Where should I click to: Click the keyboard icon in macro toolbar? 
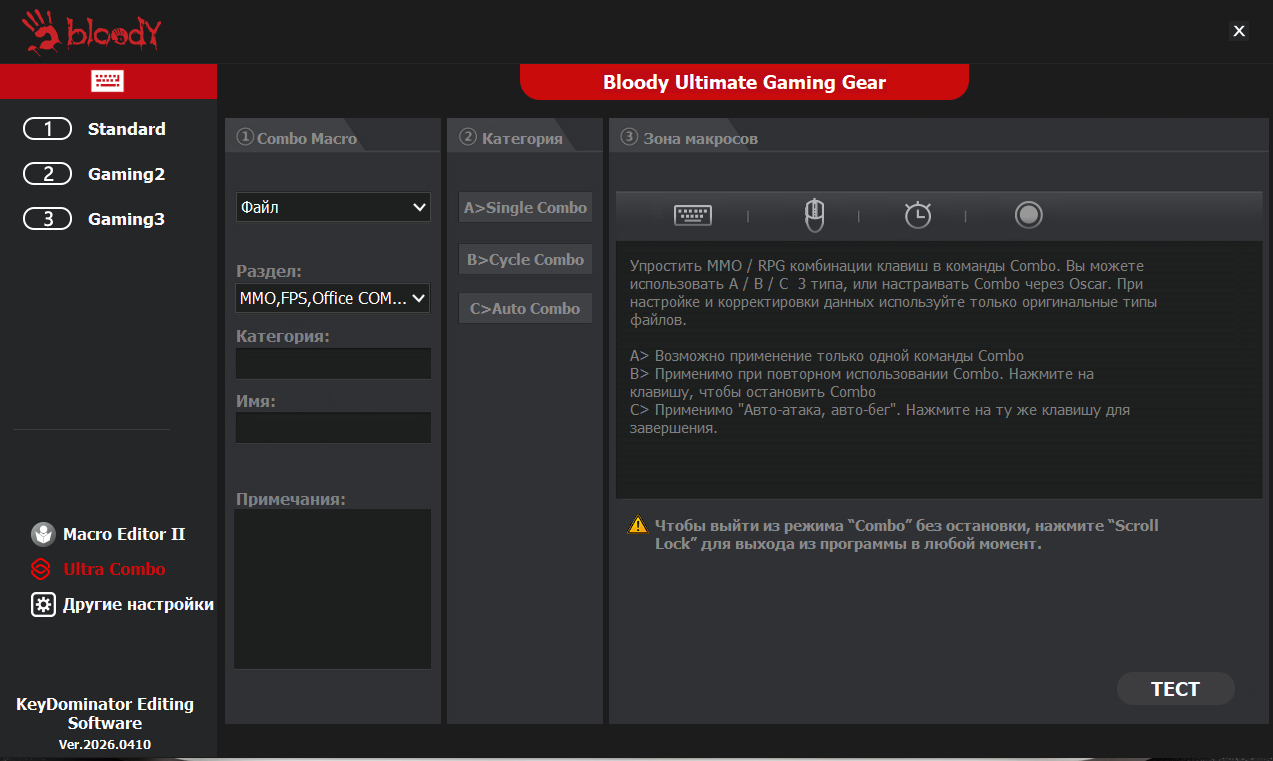coord(693,215)
